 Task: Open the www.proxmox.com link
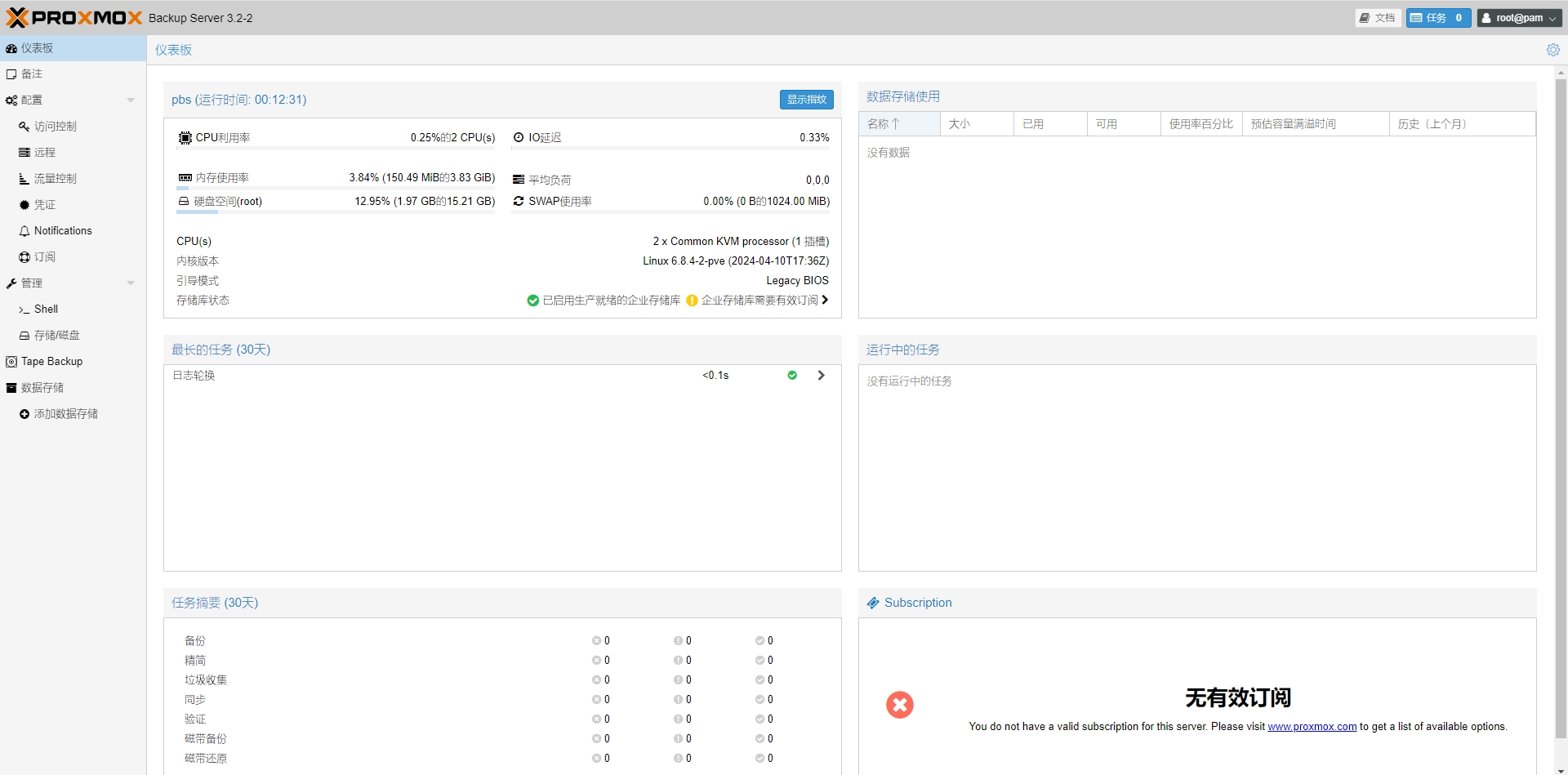pyautogui.click(x=1312, y=727)
